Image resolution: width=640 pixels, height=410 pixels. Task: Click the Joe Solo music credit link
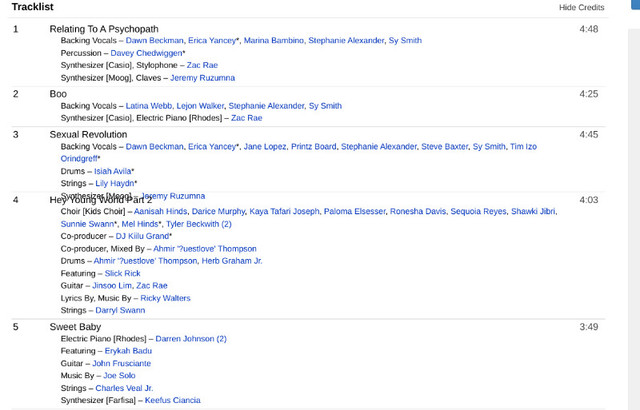pyautogui.click(x=118, y=375)
